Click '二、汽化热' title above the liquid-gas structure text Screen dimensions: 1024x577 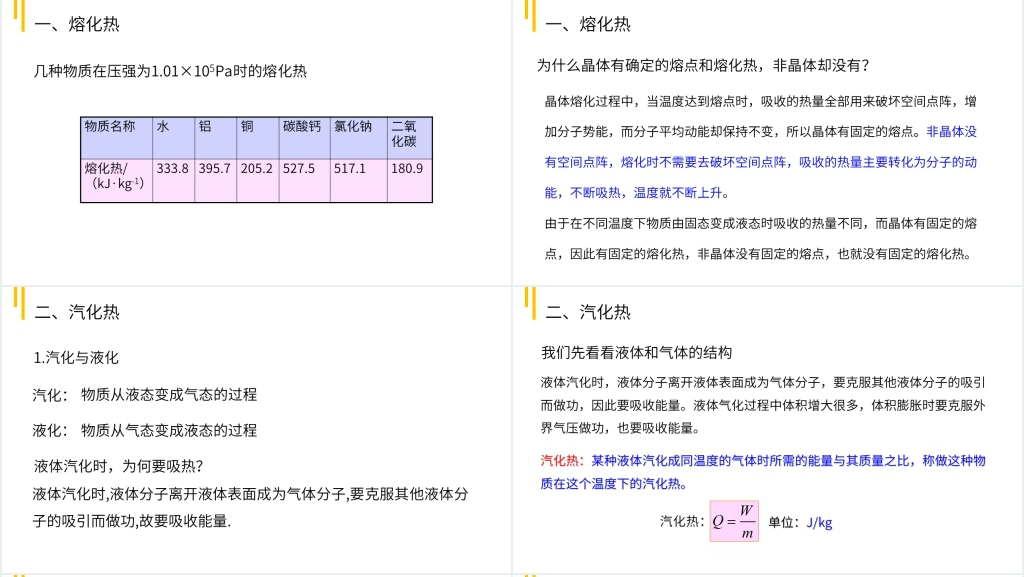(588, 312)
